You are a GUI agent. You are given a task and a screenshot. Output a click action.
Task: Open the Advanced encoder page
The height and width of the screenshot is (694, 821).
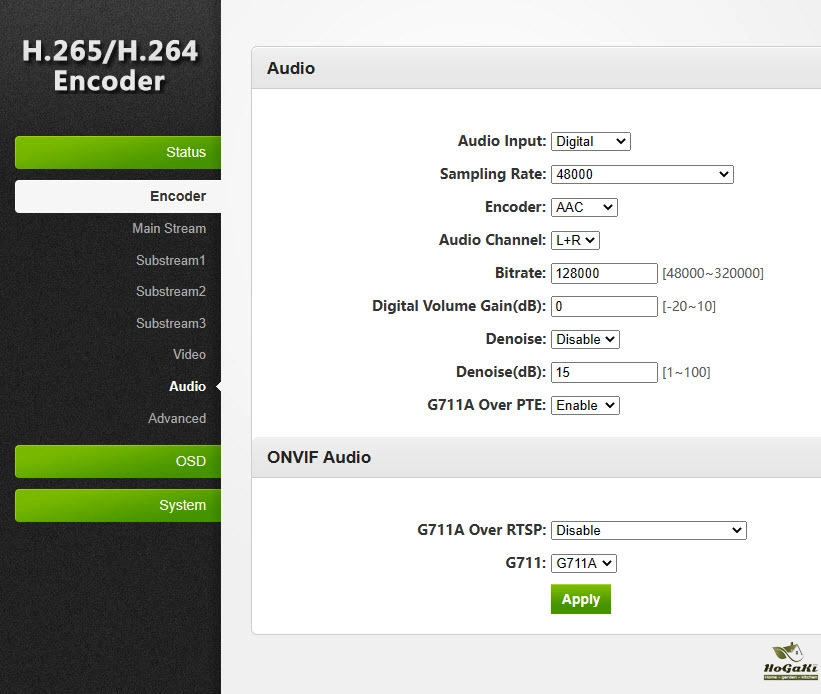[x=177, y=418]
